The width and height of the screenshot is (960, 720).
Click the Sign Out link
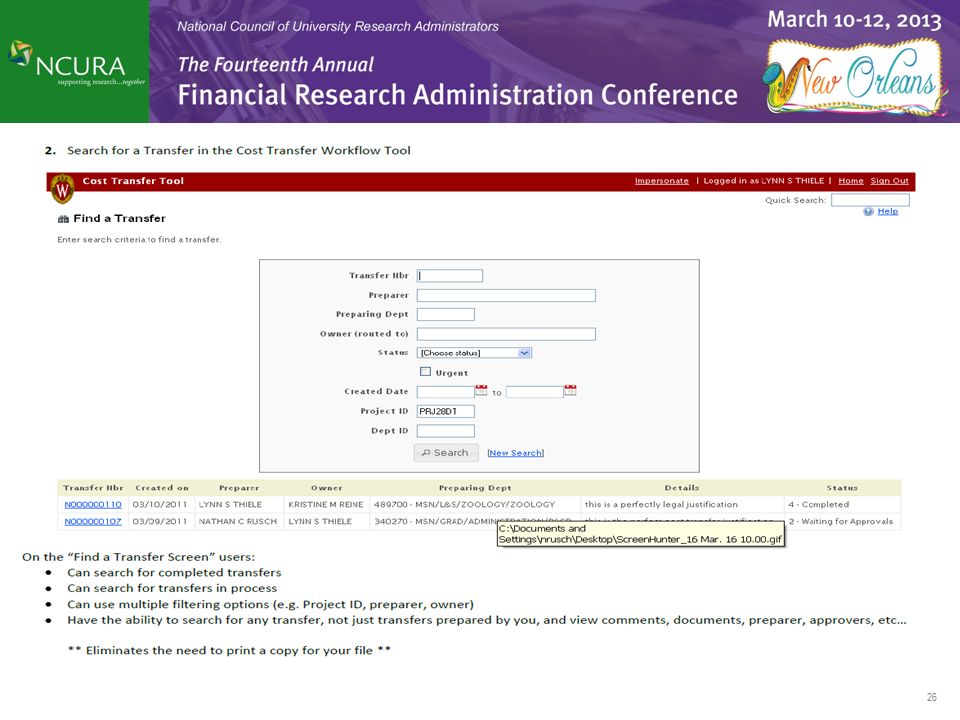[889, 181]
